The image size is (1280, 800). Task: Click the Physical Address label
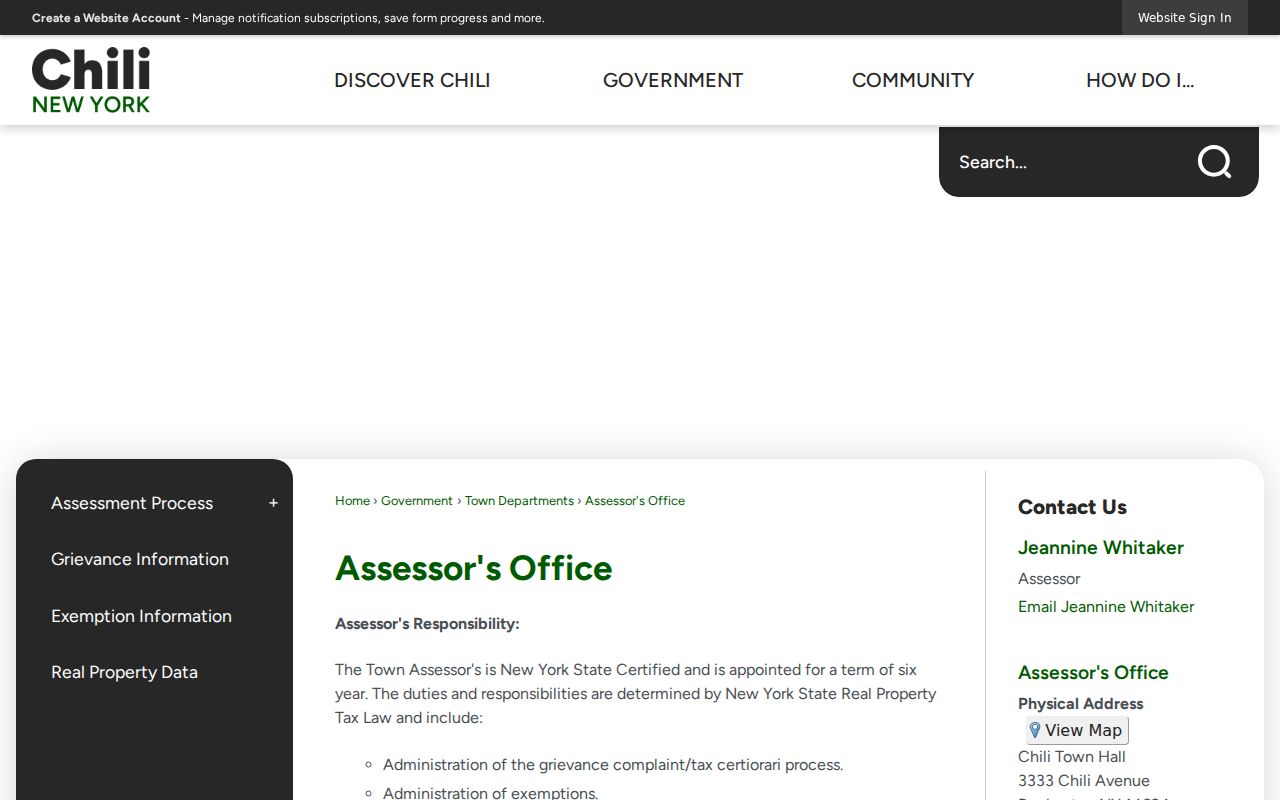(x=1080, y=704)
